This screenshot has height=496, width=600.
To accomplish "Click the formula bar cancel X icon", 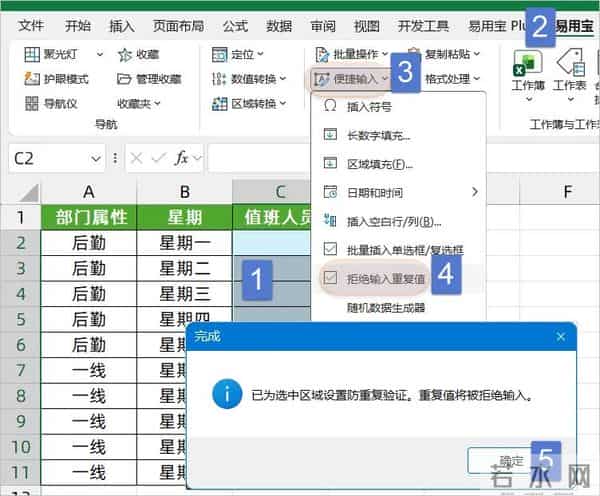I will [136, 158].
